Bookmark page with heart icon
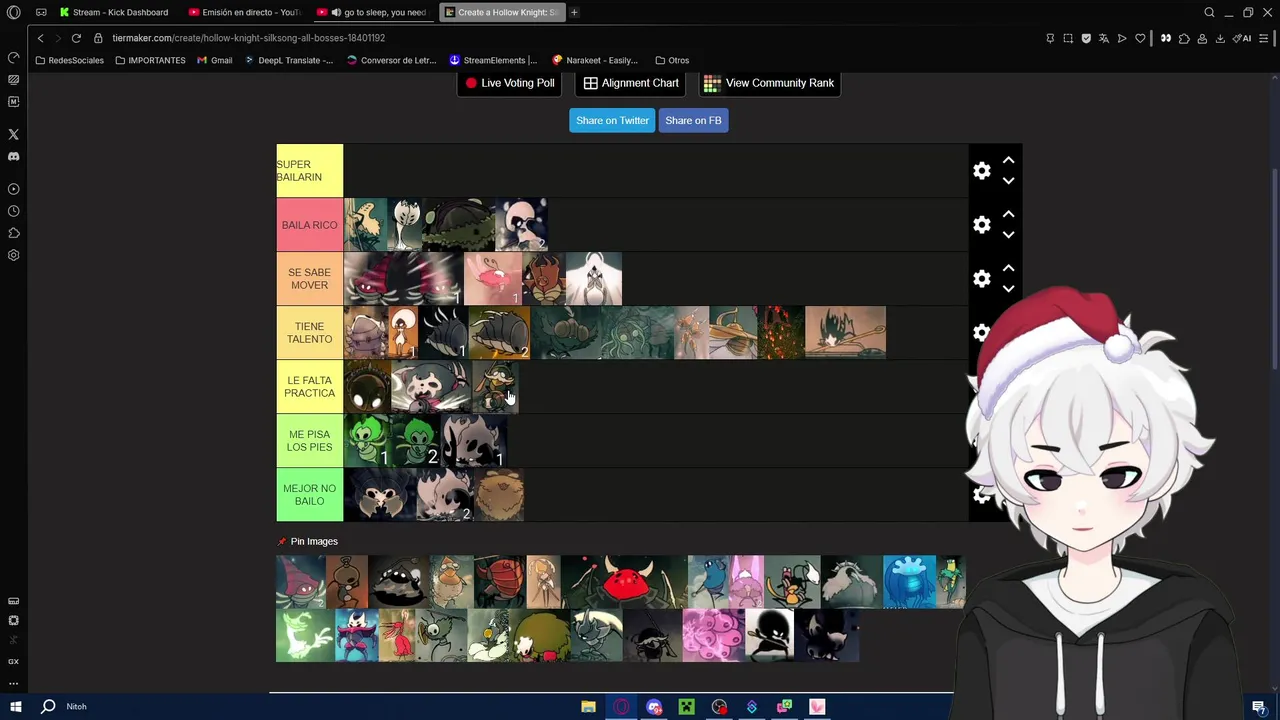 coord(1140,38)
